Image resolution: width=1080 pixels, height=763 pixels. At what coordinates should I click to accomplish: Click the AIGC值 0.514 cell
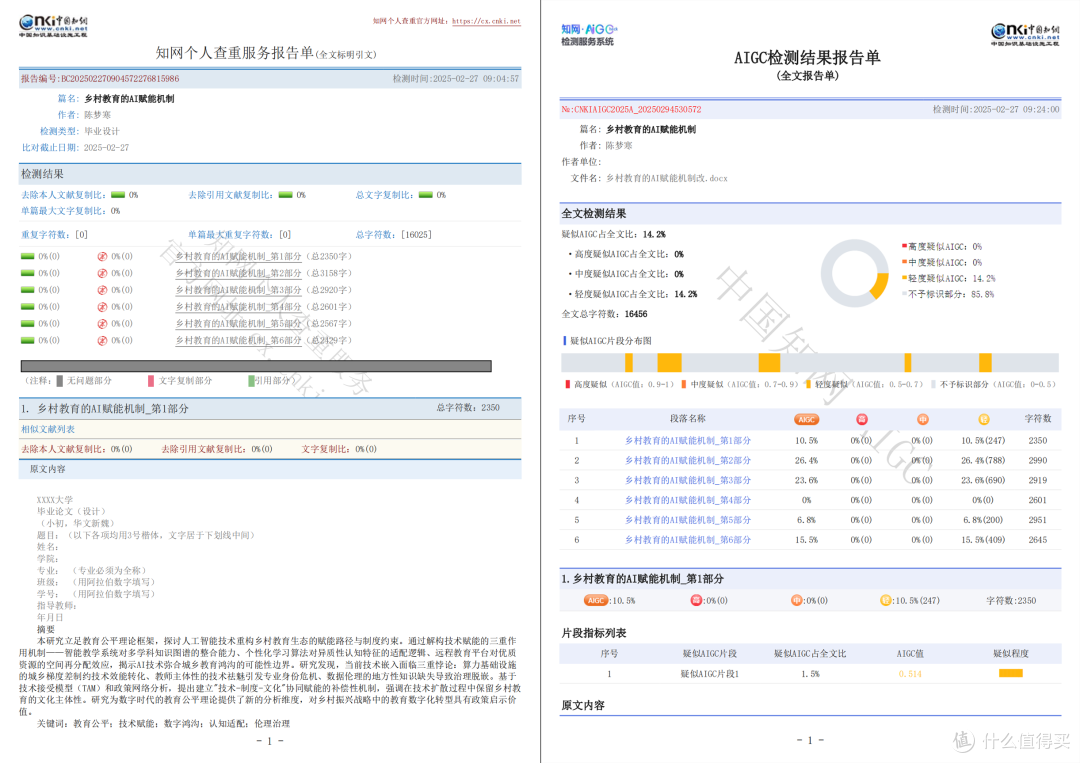pyautogui.click(x=910, y=673)
